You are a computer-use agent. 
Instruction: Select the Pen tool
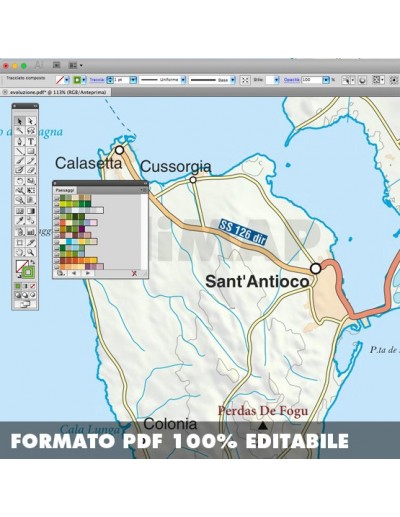20,141
